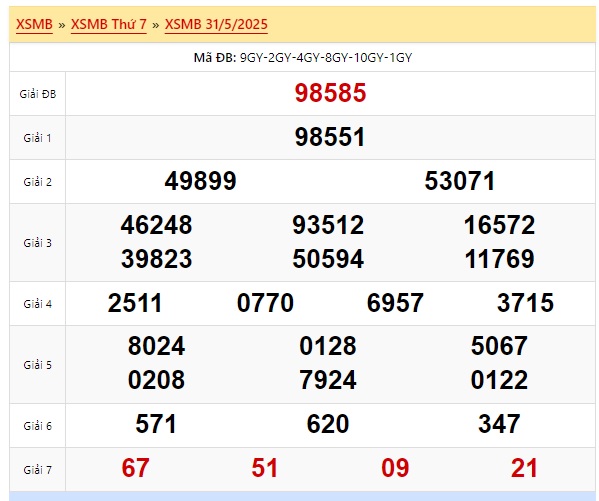
Task: Select Giải 2 number 49899
Action: click(201, 181)
